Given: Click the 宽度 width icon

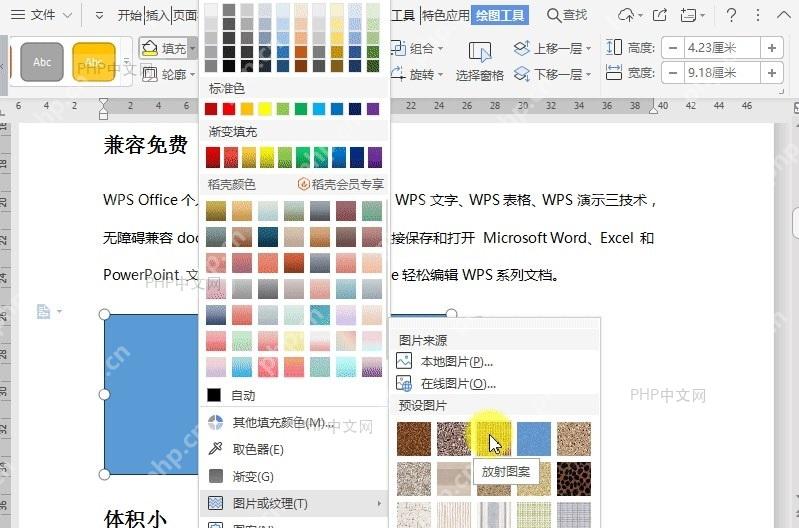Looking at the screenshot, I should coord(614,72).
